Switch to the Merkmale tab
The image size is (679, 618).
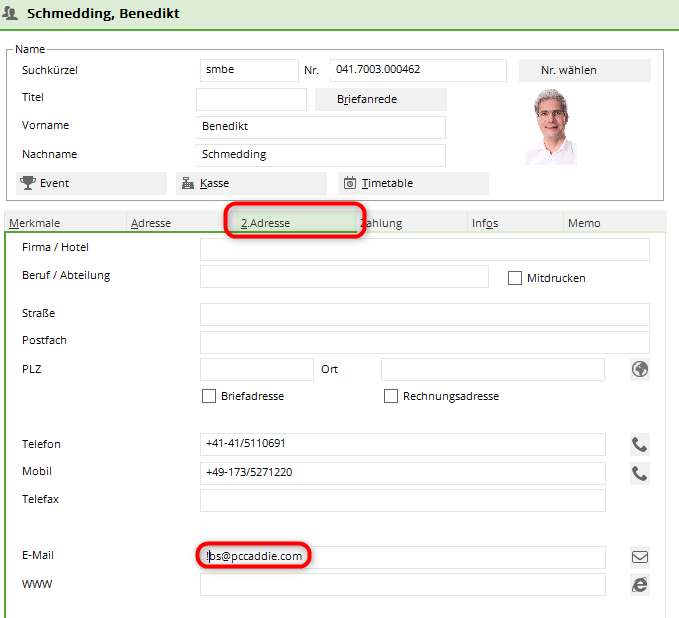tap(65, 222)
